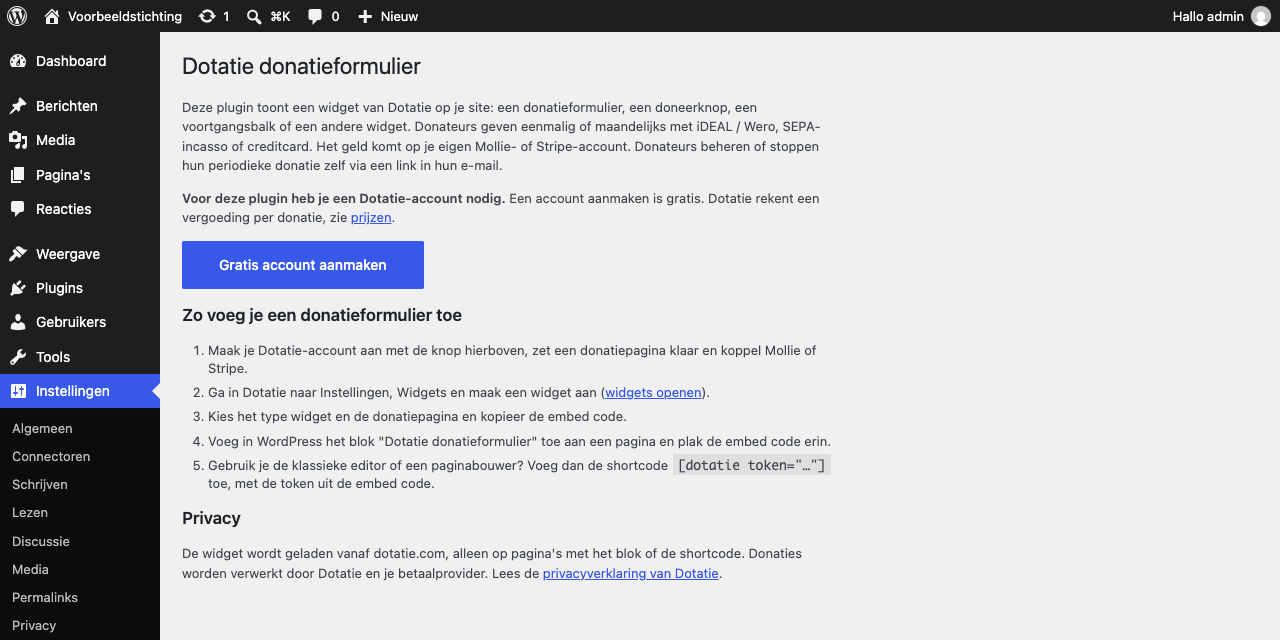1280x640 pixels.
Task: Click the Gebruikers person icon
Action: pos(18,322)
